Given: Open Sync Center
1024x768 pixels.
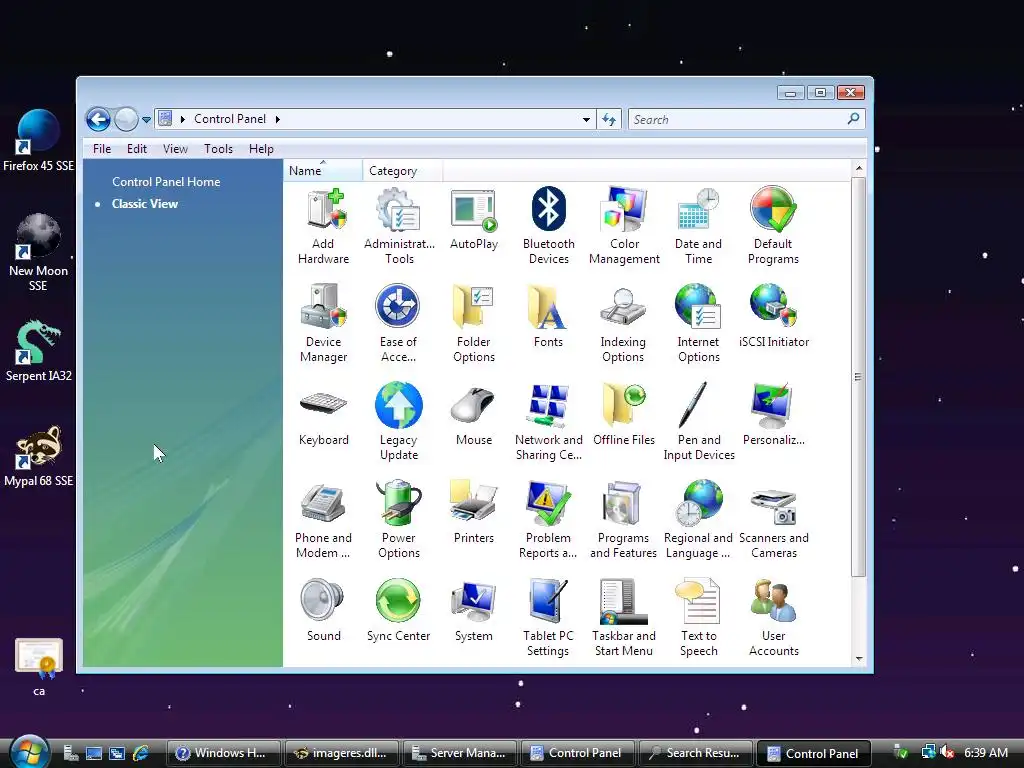Looking at the screenshot, I should pyautogui.click(x=398, y=611).
